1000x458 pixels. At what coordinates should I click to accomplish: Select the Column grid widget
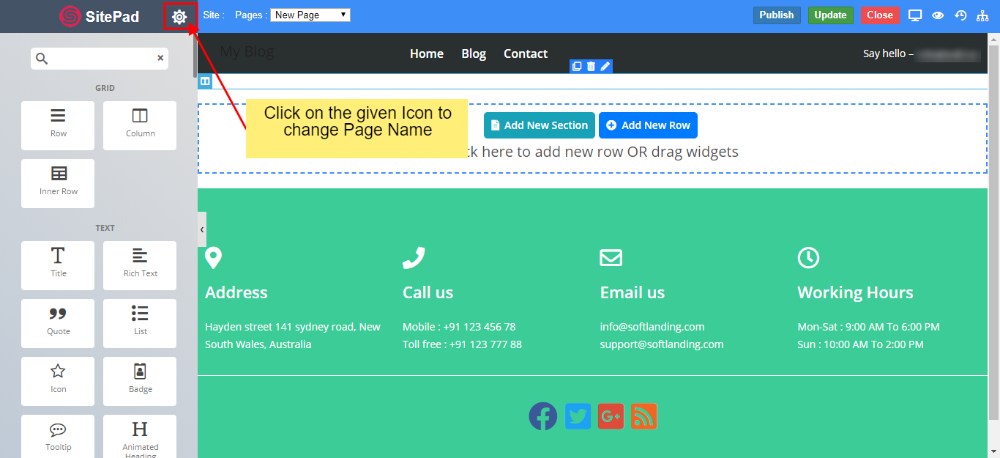pyautogui.click(x=140, y=124)
